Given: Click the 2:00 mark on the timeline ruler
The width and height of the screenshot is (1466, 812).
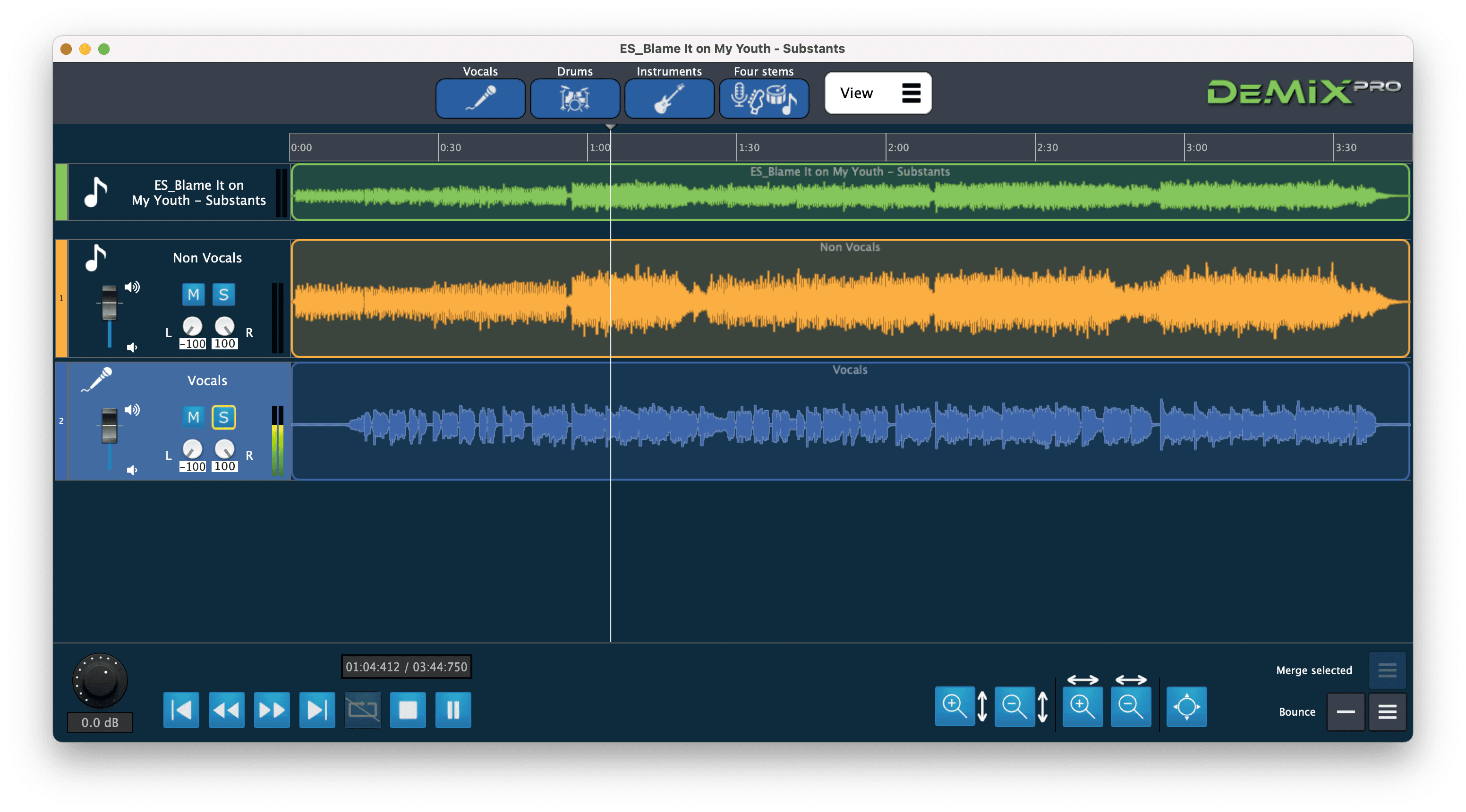Looking at the screenshot, I should tap(898, 147).
